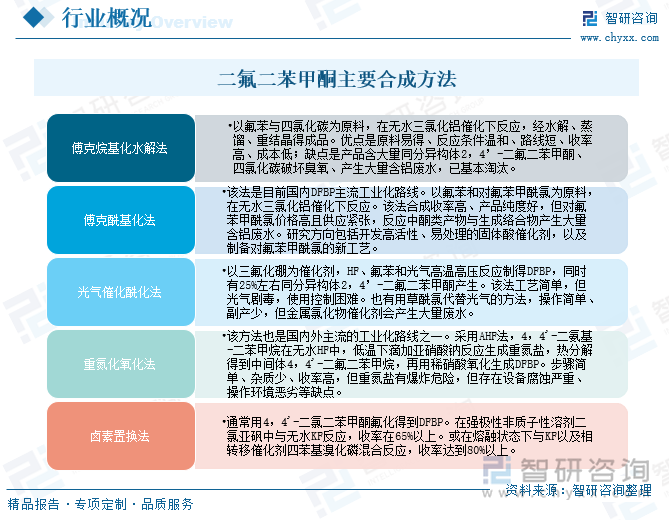Click the 智研咨询 logo icon at top right

tap(590, 18)
